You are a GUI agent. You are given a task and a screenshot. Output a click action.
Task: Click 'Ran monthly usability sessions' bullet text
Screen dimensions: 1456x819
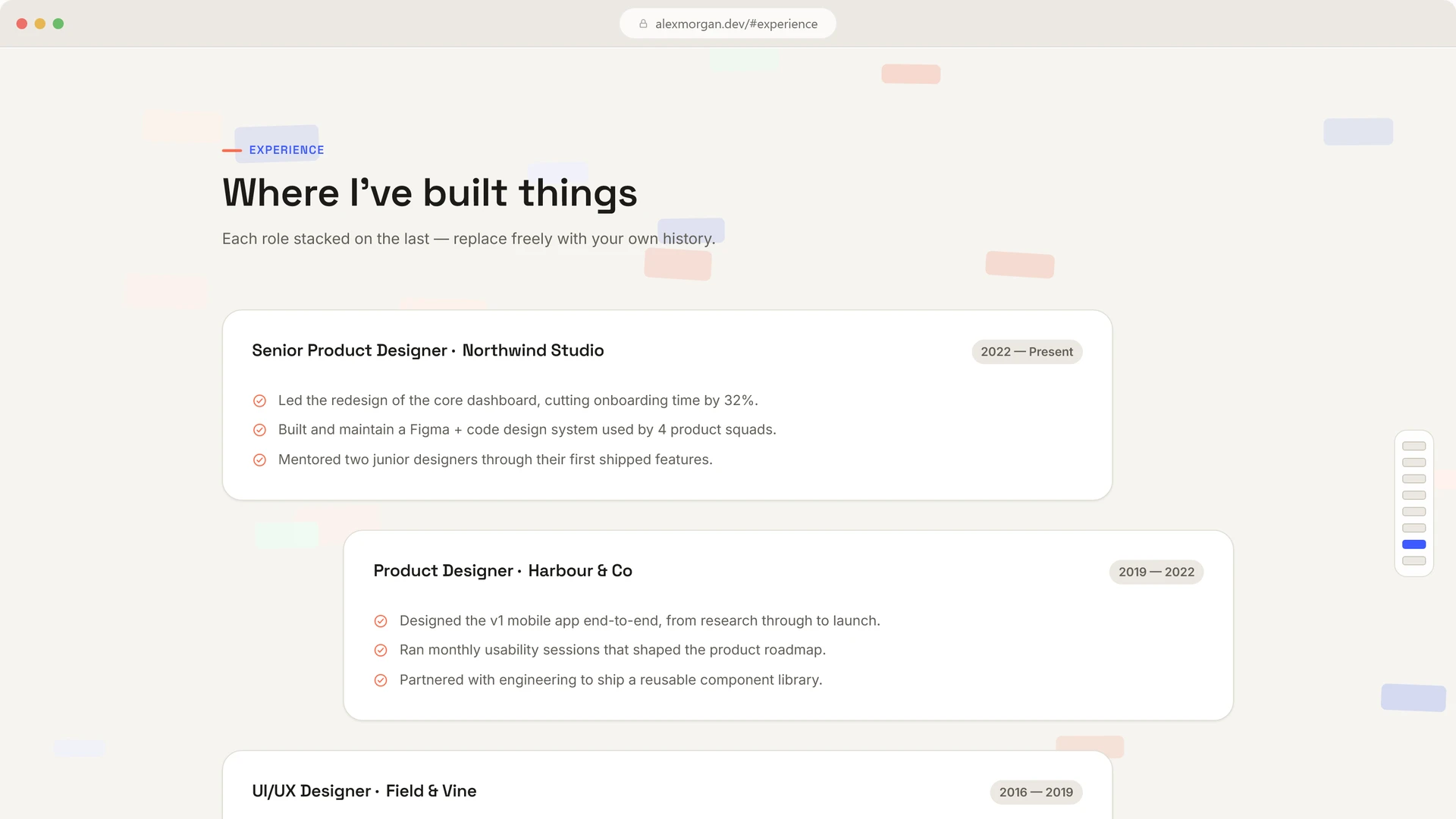click(x=613, y=650)
